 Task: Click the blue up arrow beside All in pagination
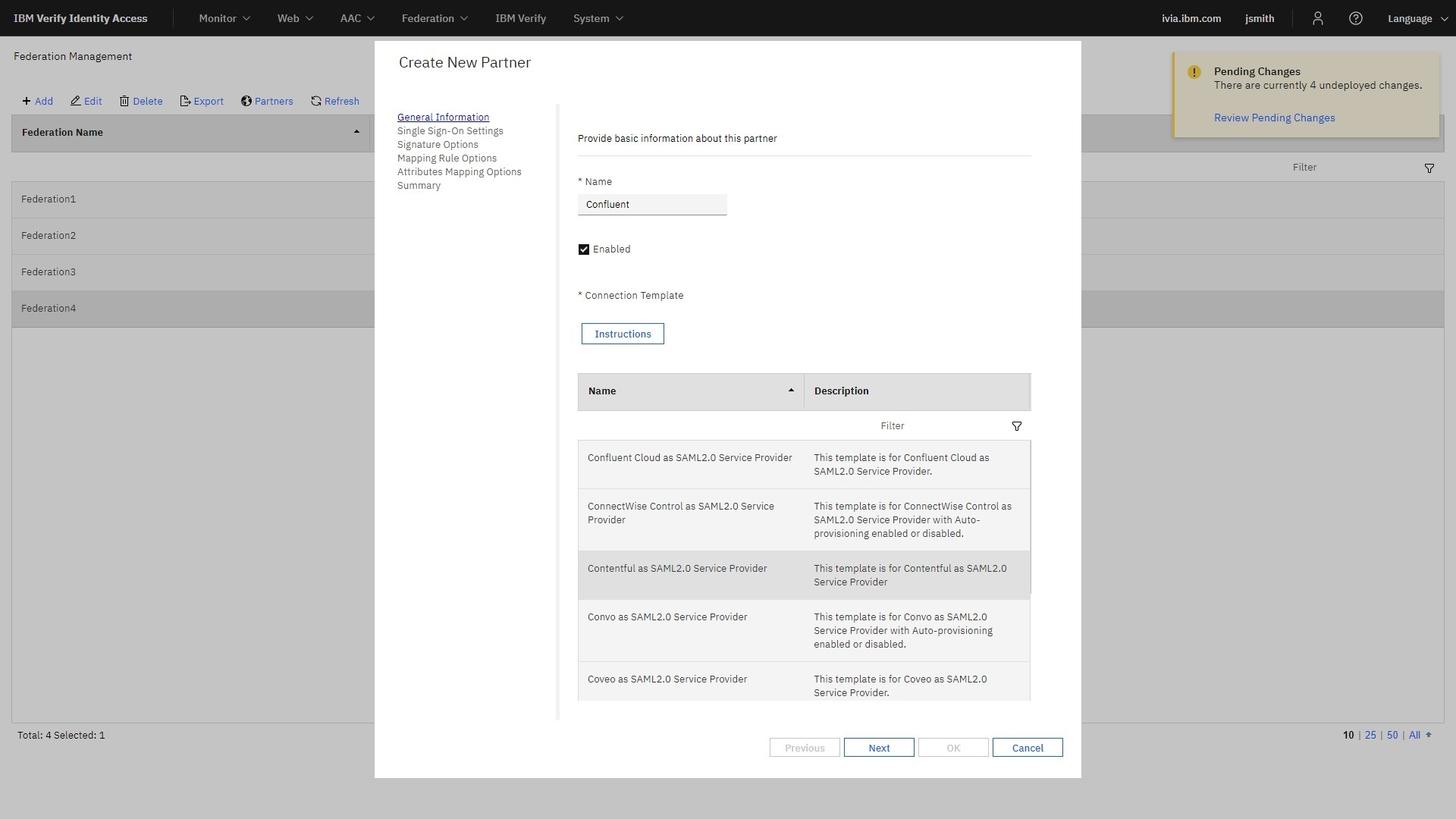pyautogui.click(x=1429, y=735)
